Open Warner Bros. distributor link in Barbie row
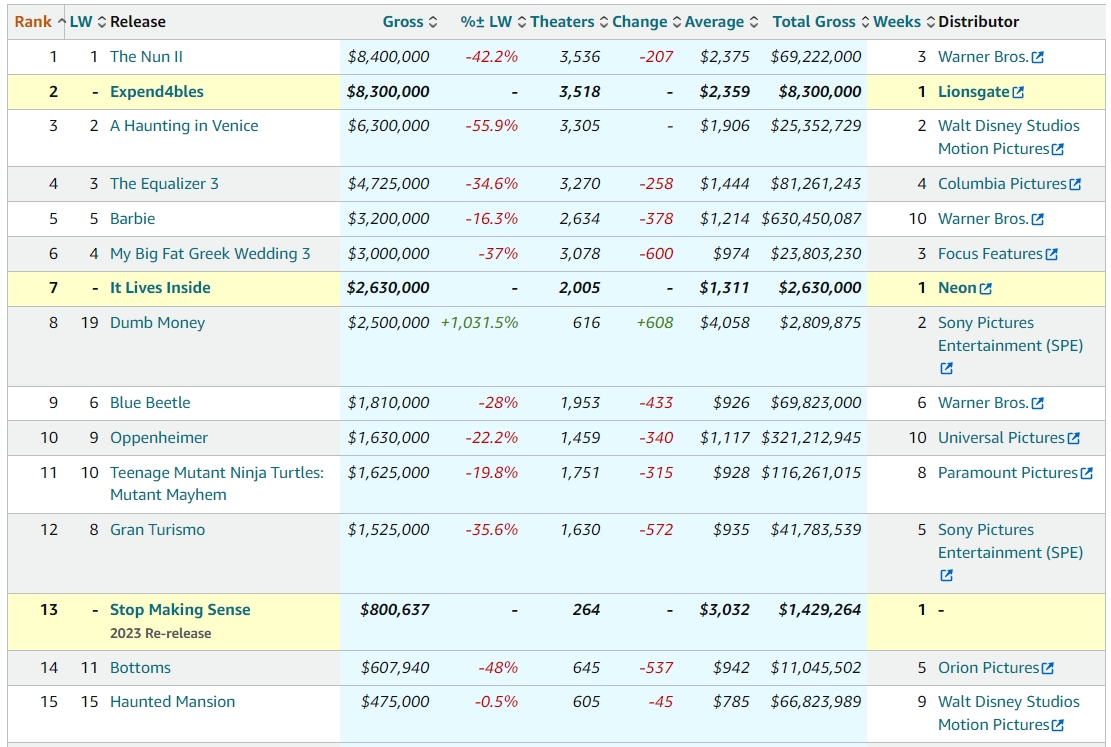 983,218
